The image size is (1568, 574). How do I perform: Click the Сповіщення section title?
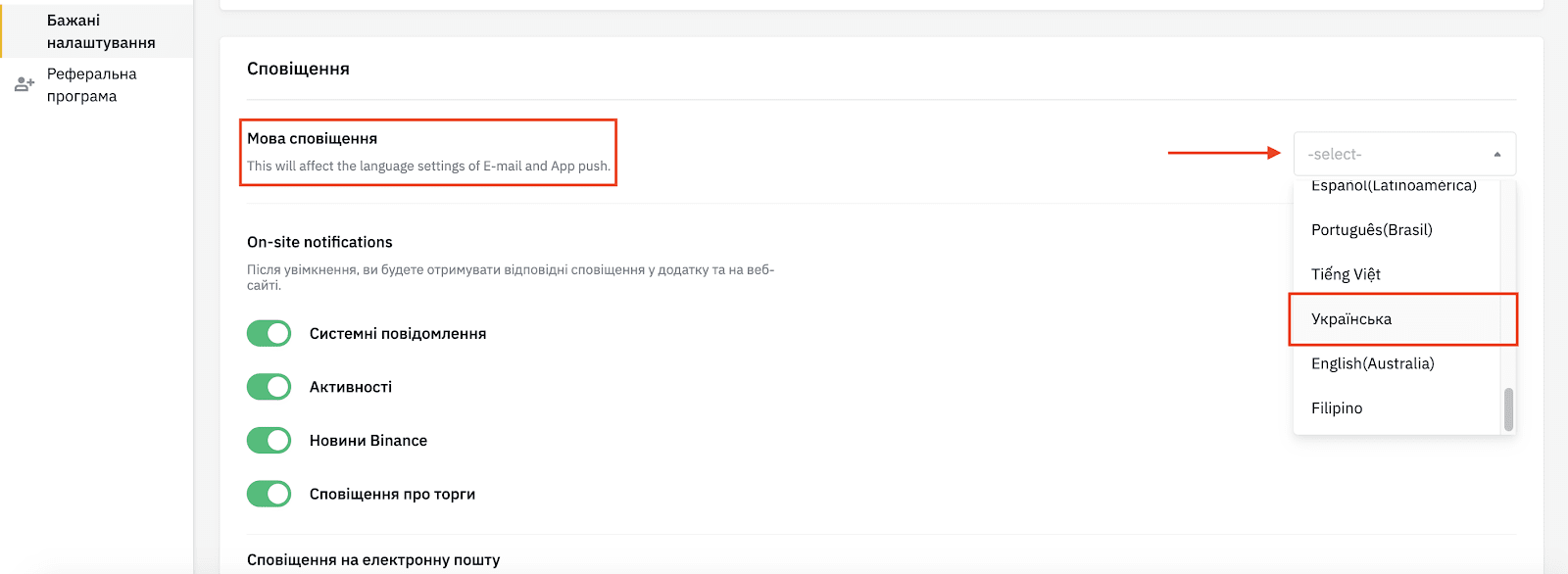(298, 69)
